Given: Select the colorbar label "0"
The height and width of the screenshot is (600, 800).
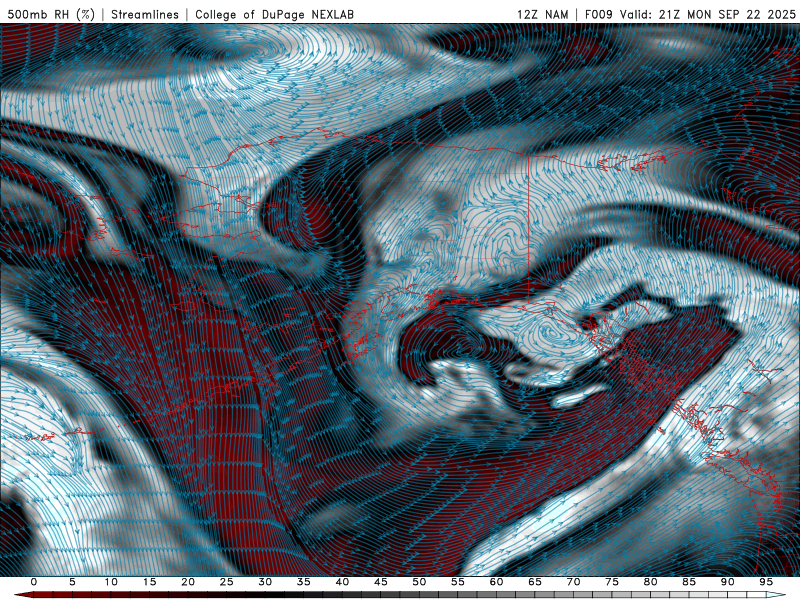Looking at the screenshot, I should coord(34,582).
